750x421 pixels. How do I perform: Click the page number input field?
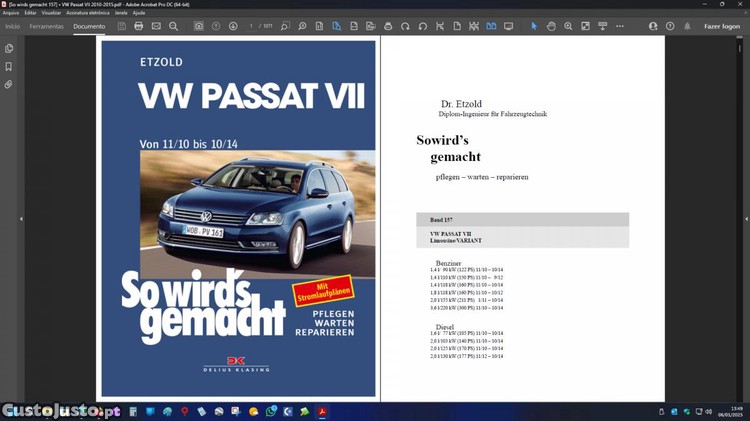[x=253, y=26]
